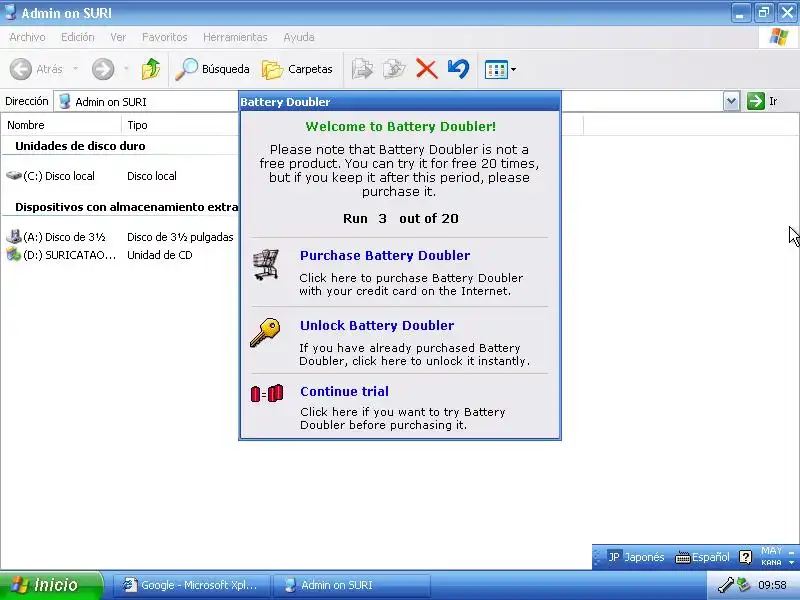800x600 pixels.
Task: Open the address bar dropdown
Action: pos(731,102)
